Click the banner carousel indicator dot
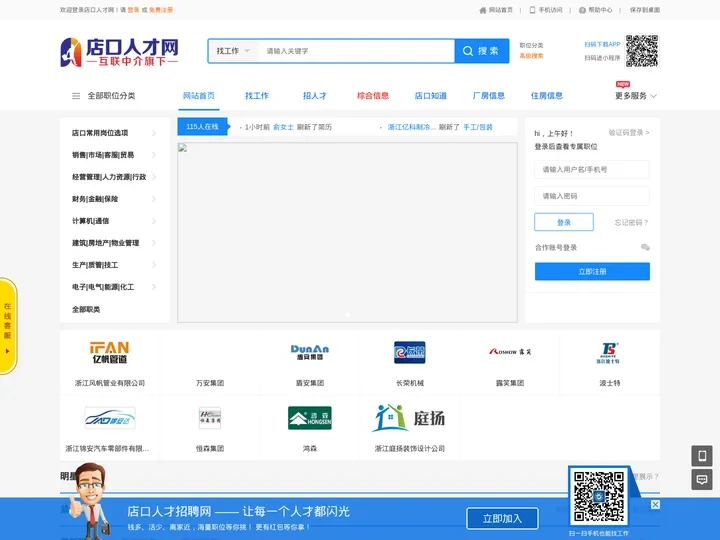 [348, 315]
